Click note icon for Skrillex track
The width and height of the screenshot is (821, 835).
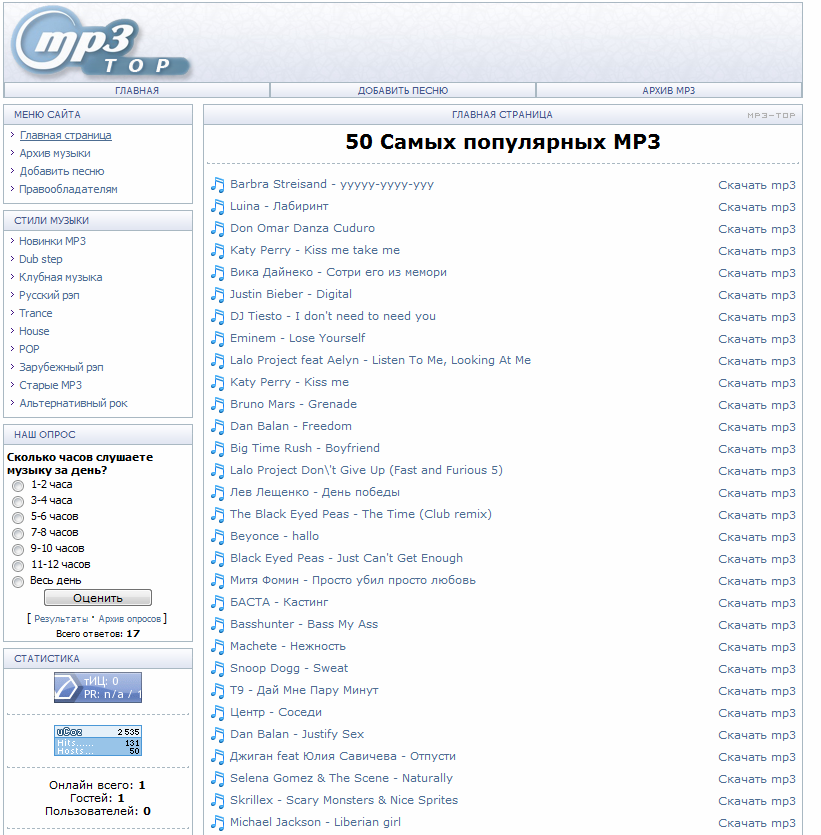pos(217,800)
